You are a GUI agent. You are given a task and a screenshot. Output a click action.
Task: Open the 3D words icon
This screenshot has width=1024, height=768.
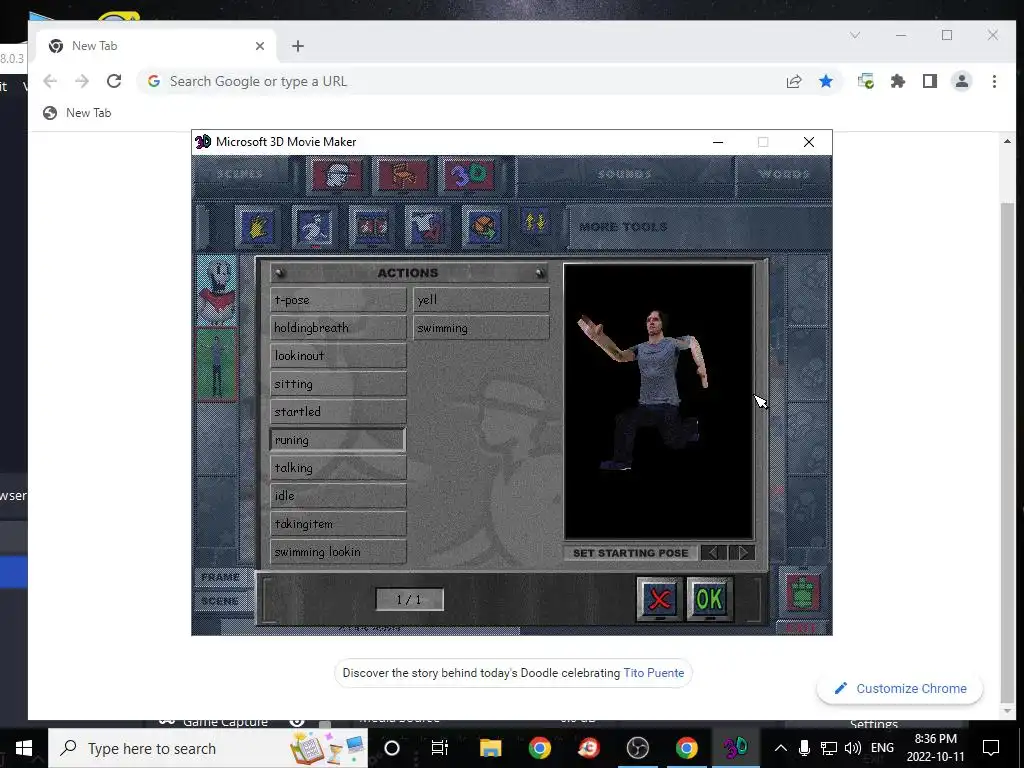pos(469,175)
